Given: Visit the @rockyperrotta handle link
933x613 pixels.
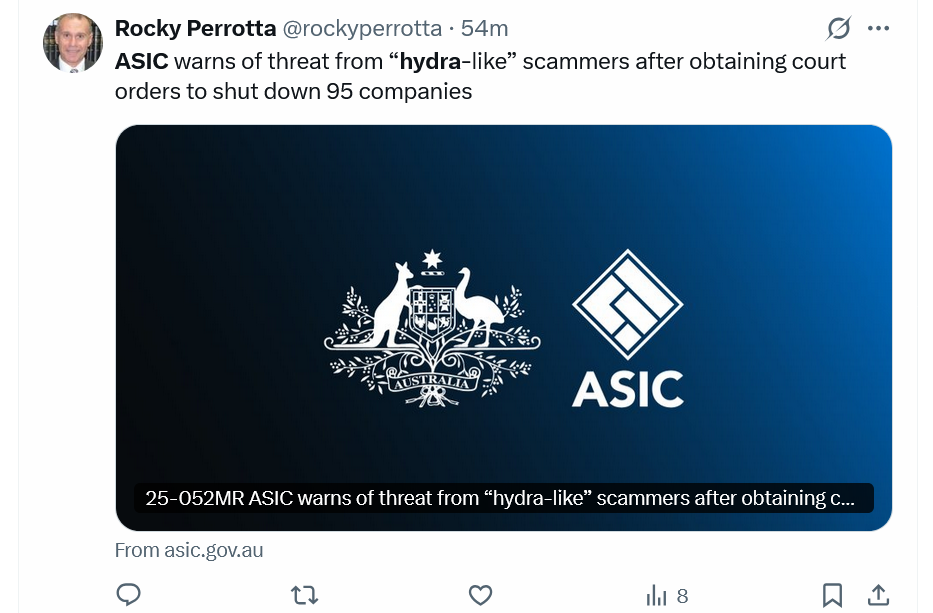Looking at the screenshot, I should (357, 28).
